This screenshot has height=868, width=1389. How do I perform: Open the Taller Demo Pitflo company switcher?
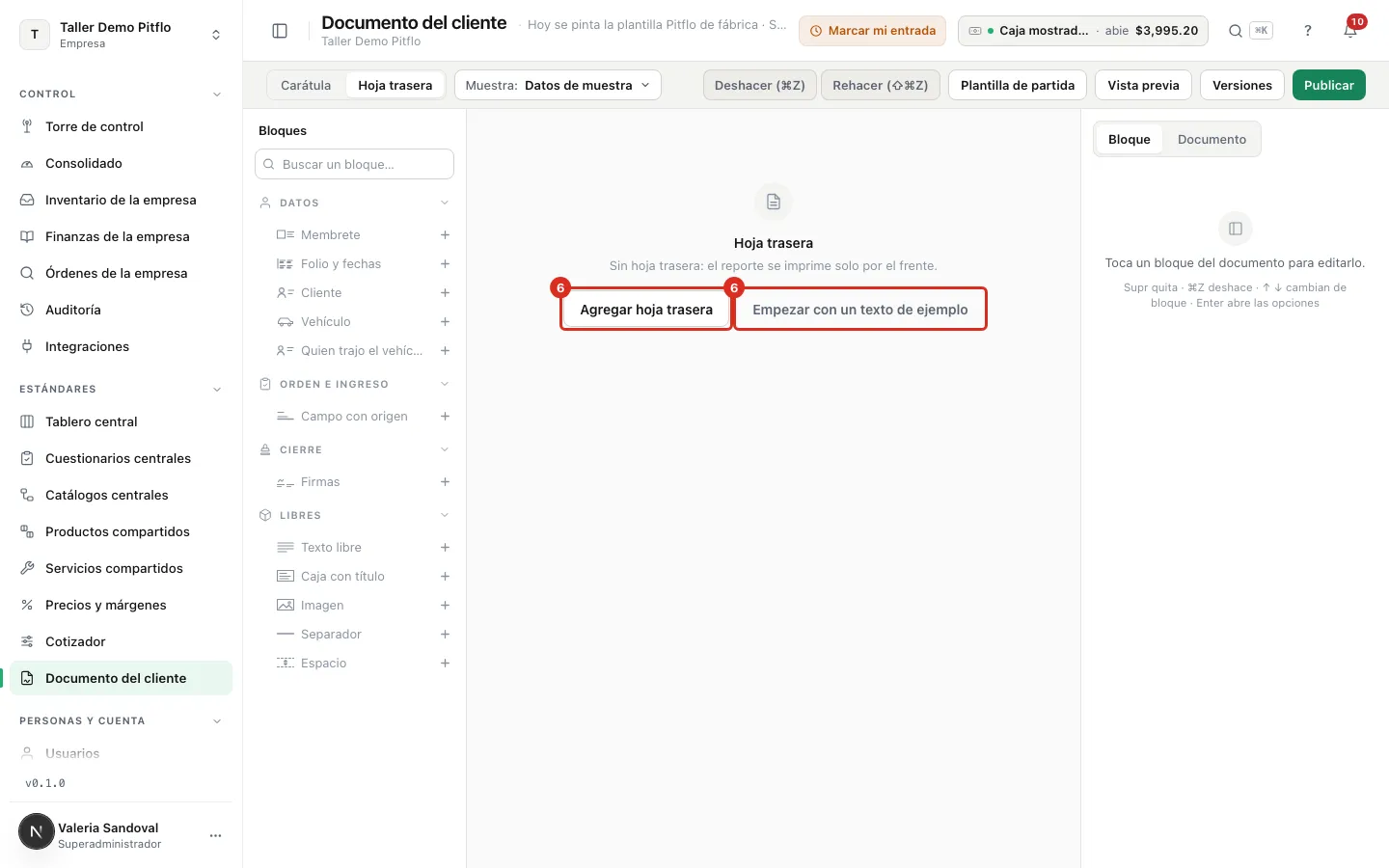(x=122, y=35)
